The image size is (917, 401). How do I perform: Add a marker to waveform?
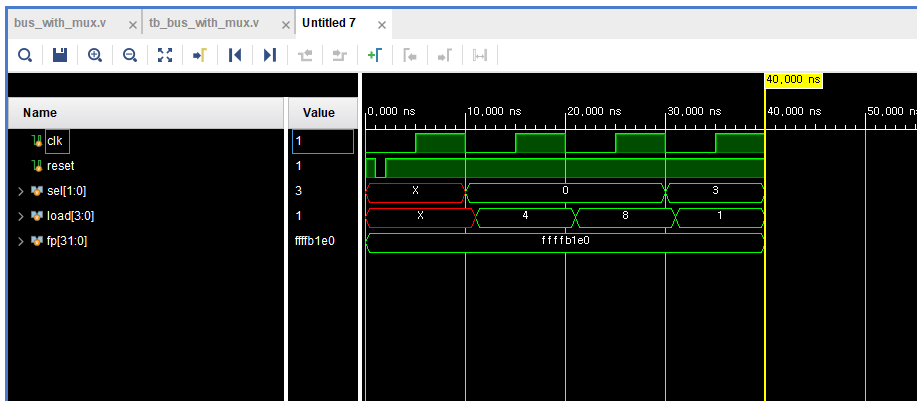[x=375, y=55]
